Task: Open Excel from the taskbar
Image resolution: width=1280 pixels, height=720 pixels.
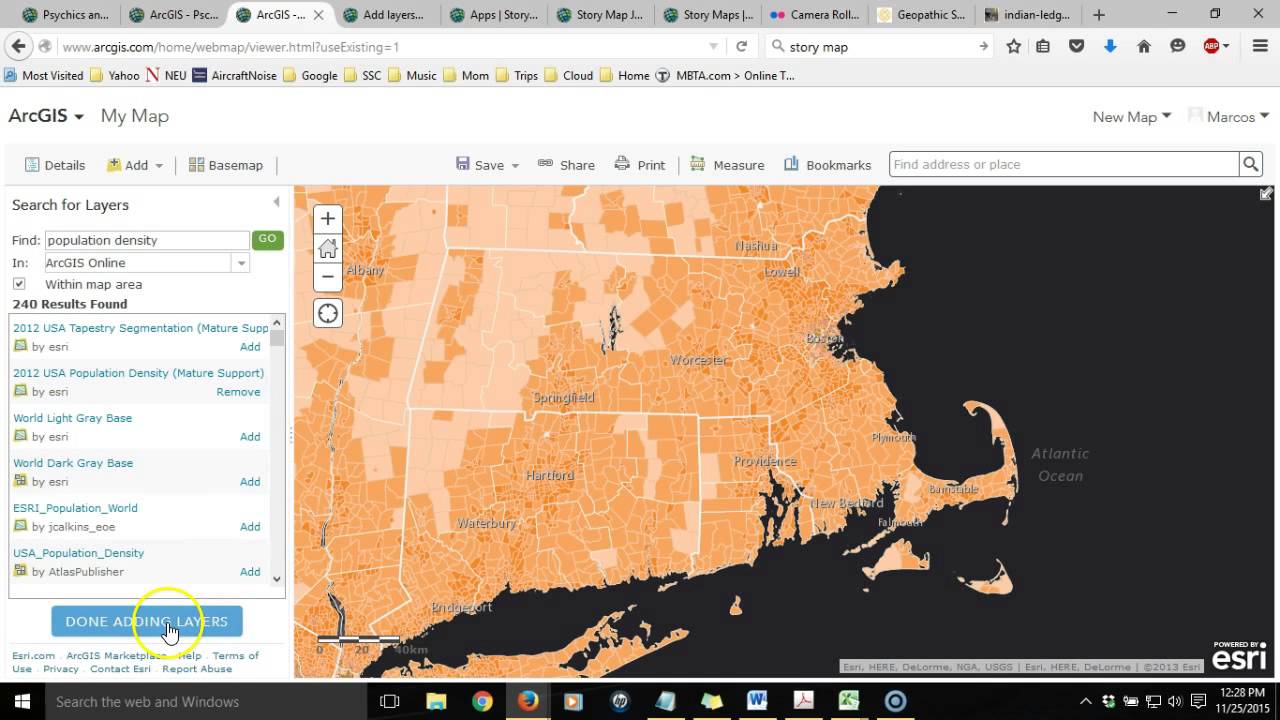Action: pyautogui.click(x=849, y=701)
